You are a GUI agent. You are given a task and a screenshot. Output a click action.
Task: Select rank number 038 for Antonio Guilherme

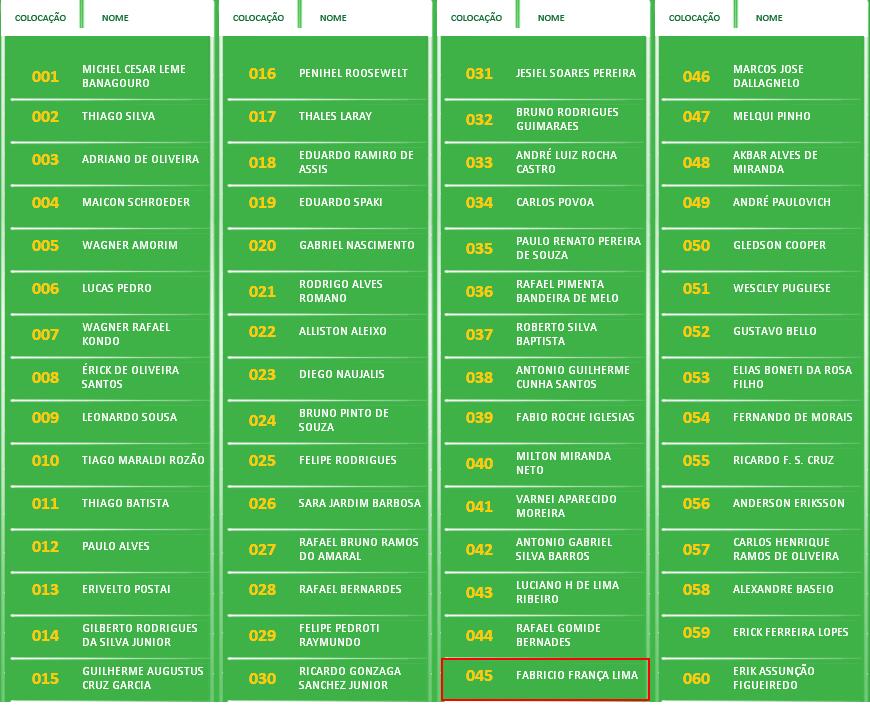(479, 378)
